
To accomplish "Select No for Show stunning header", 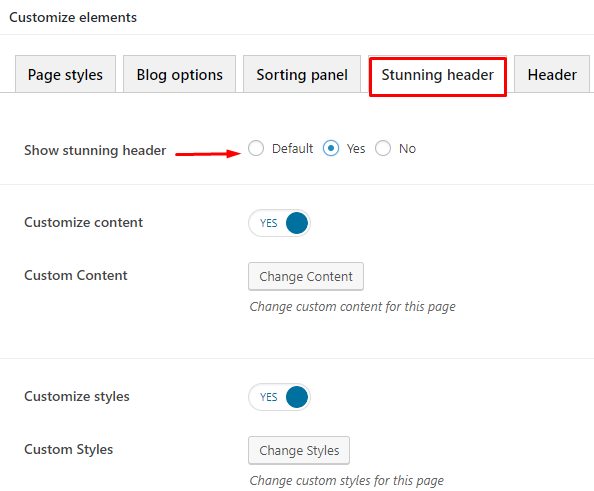I will [383, 148].
